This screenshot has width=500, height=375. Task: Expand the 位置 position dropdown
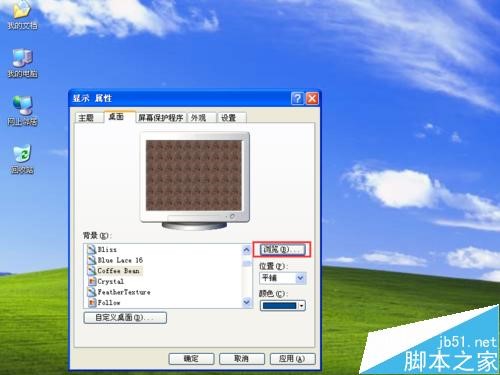coord(300,278)
